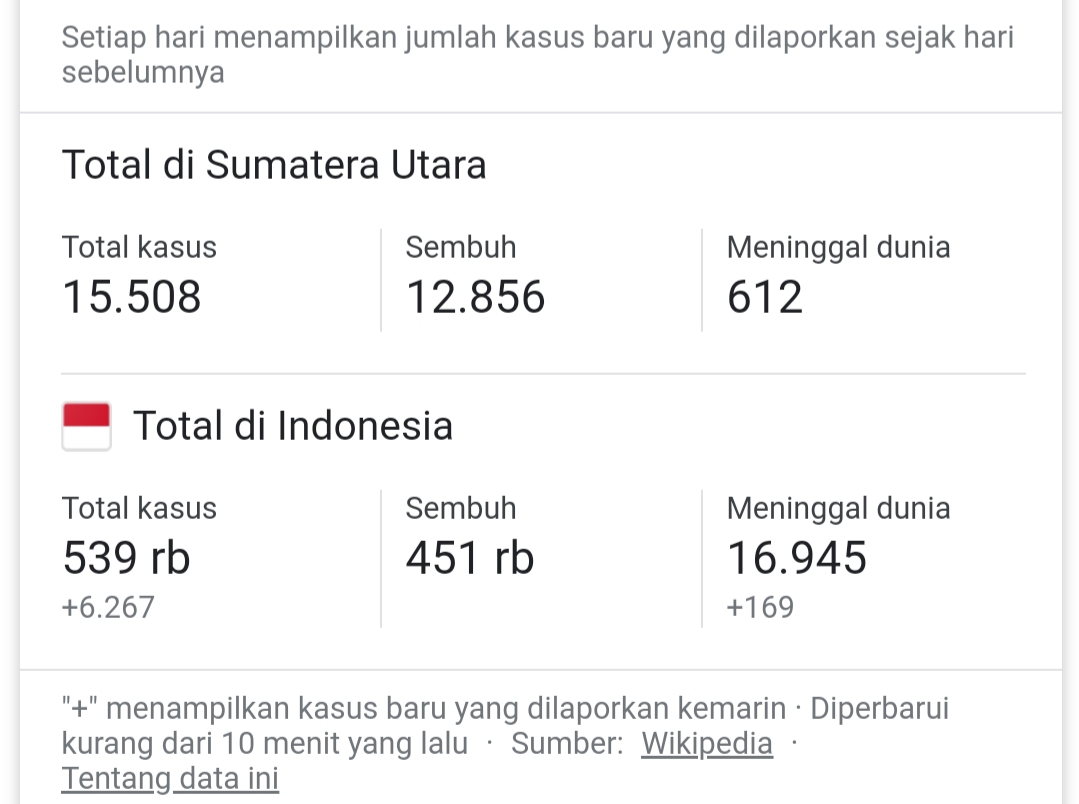The image size is (1079, 804).
Task: Click "Sembuh" label under Sumatera Utara
Action: 461,247
